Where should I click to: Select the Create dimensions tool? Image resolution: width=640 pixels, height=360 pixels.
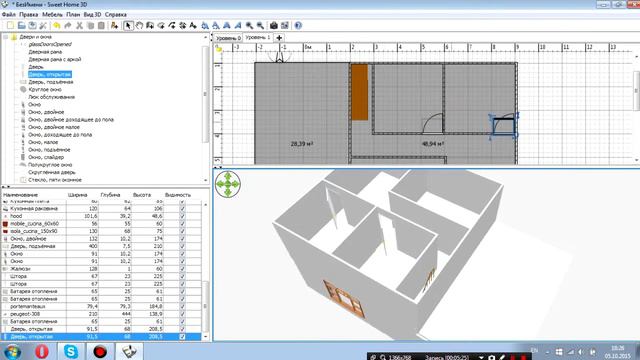point(182,25)
